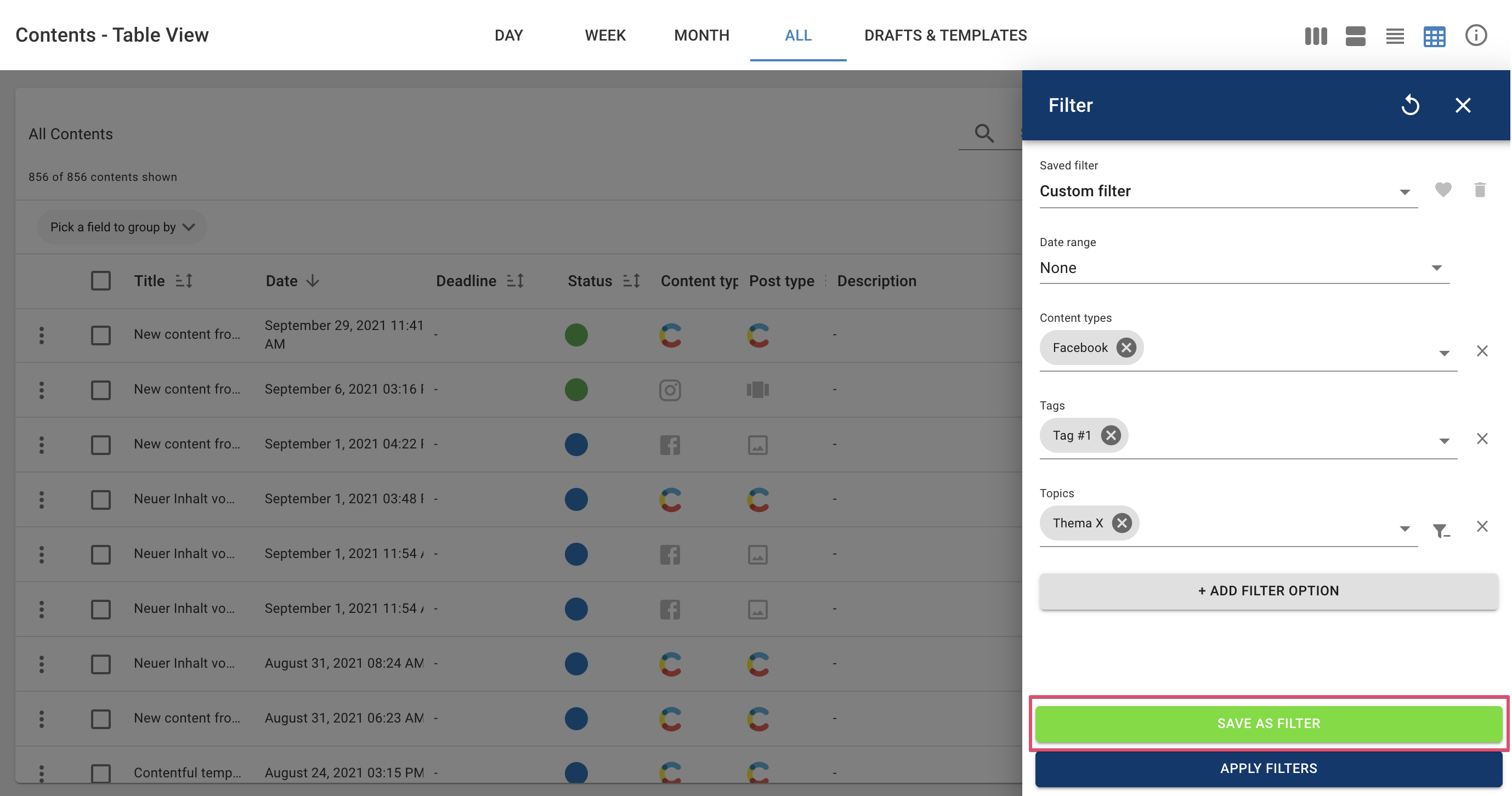Sort by Status column sort icon
The height and width of the screenshot is (796, 1512).
pos(632,281)
